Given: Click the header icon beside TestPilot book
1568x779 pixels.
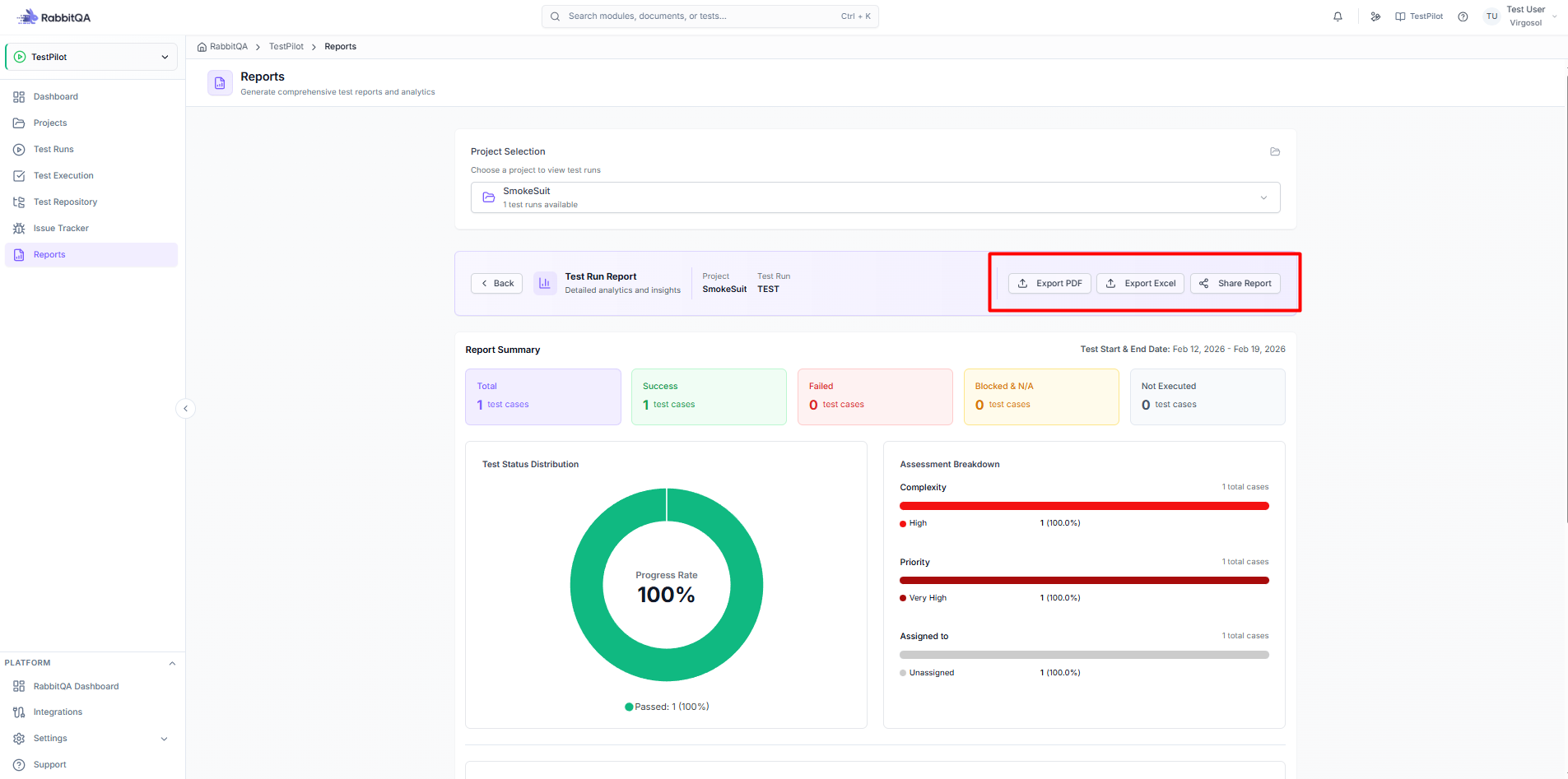Looking at the screenshot, I should (x=1375, y=16).
